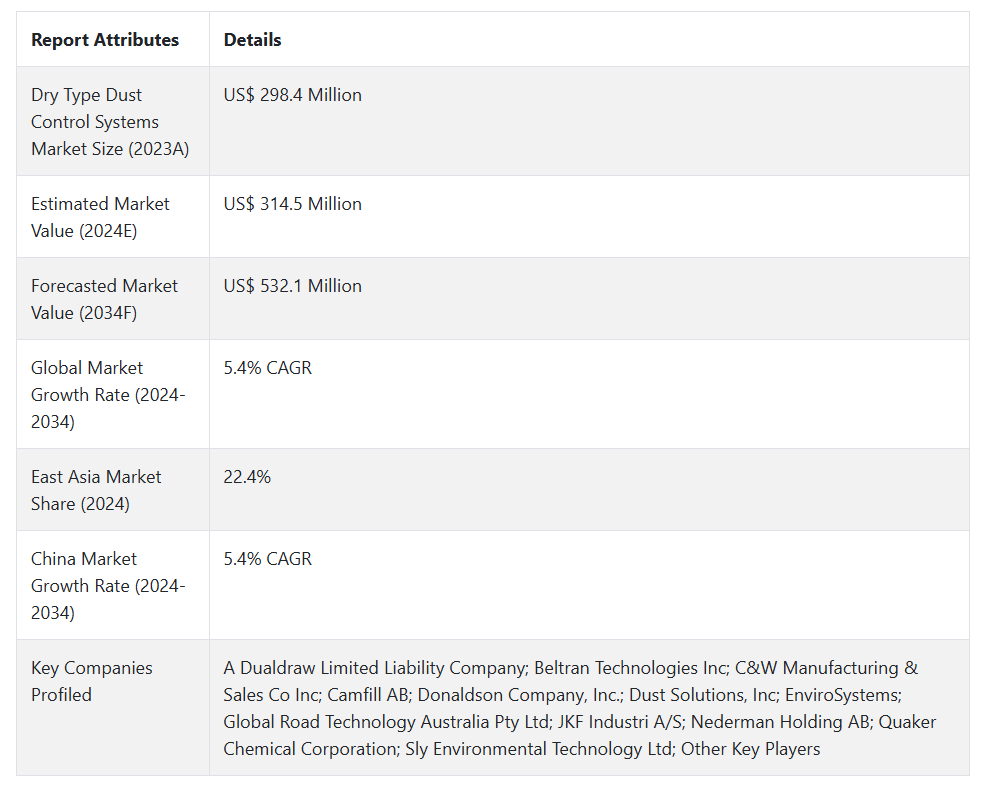Click the US$ 532.1 Million value
The width and height of the screenshot is (984, 788).
[293, 286]
